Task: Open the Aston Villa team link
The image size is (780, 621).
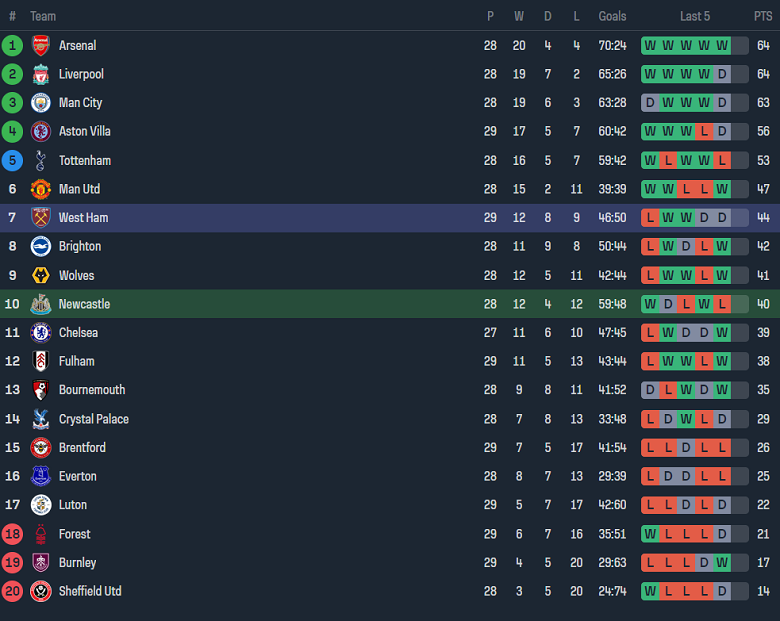Action: [85, 132]
